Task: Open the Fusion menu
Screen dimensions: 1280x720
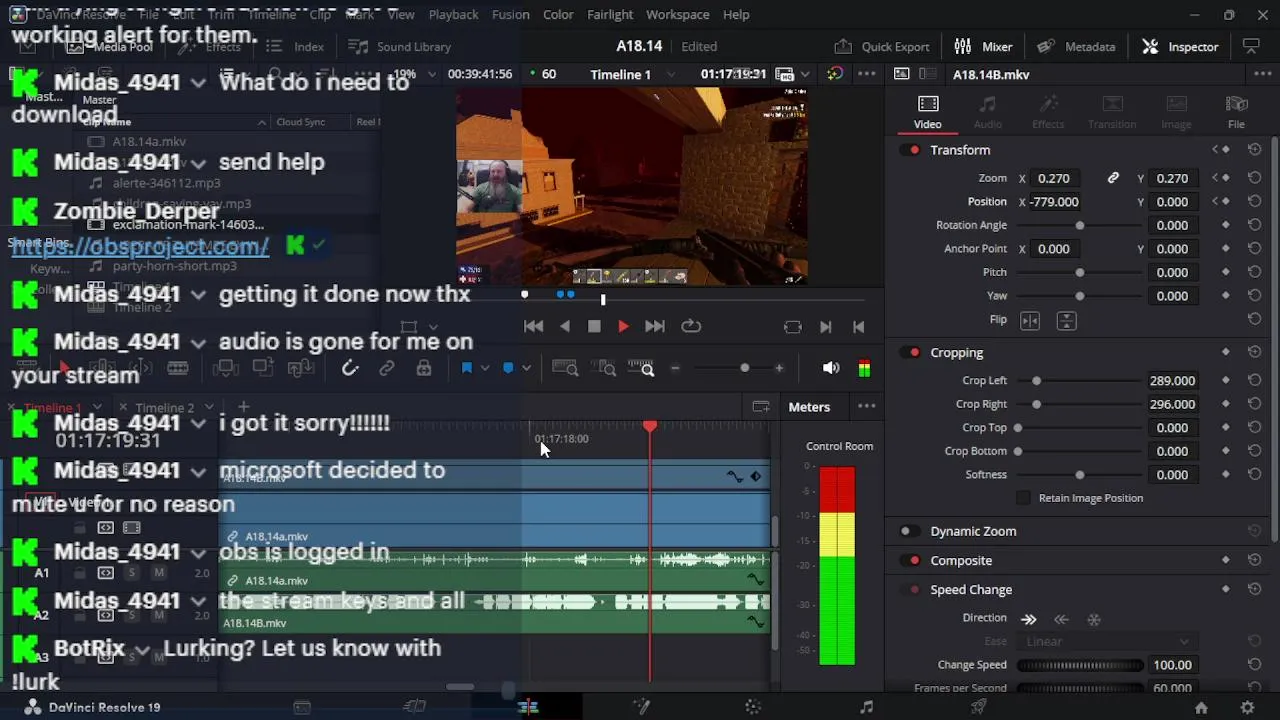Action: tap(511, 15)
